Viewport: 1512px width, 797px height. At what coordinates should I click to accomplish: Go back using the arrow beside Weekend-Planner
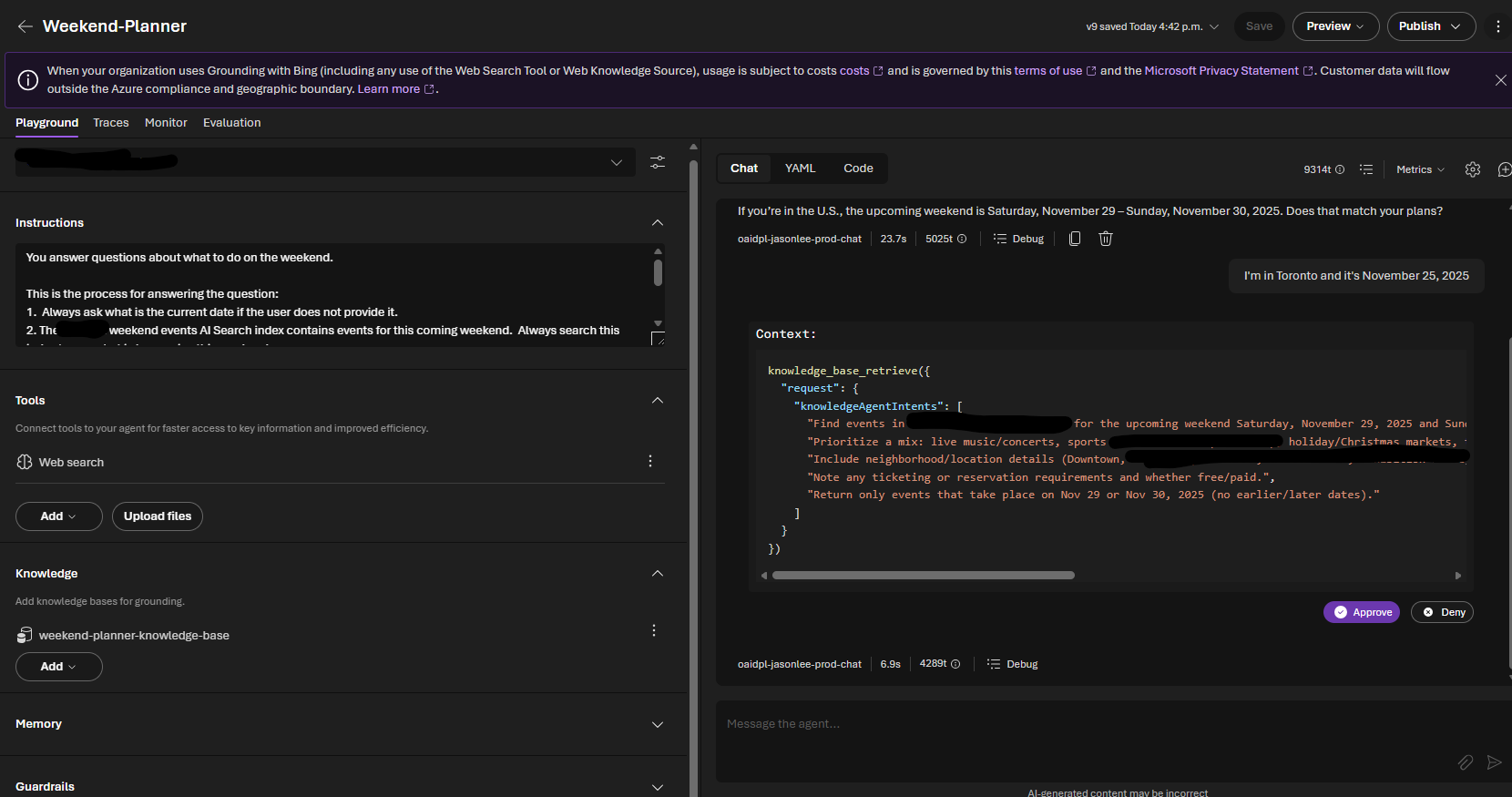[x=25, y=26]
